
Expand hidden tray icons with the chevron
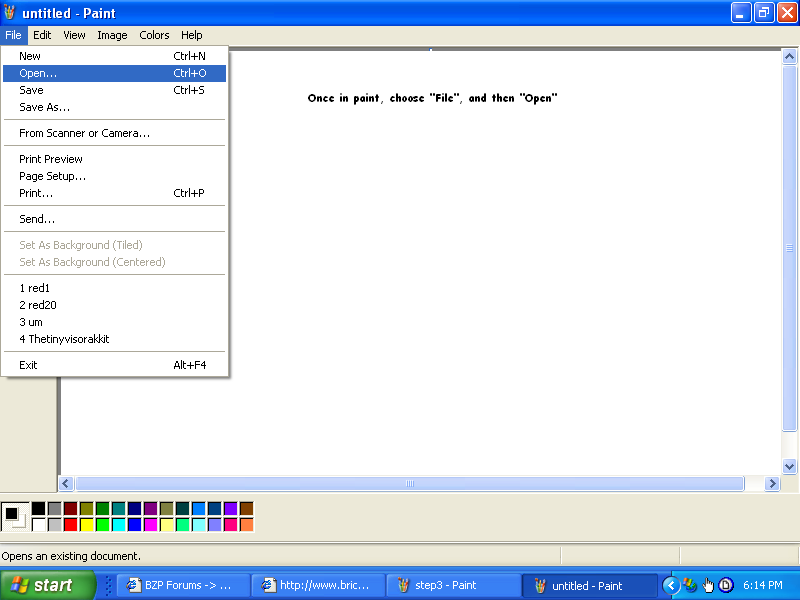[671, 585]
